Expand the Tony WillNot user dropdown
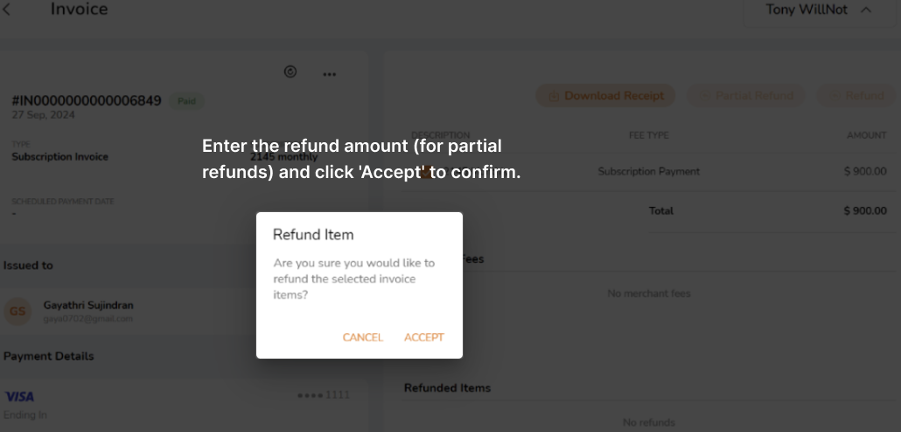This screenshot has height=432, width=902. point(820,10)
